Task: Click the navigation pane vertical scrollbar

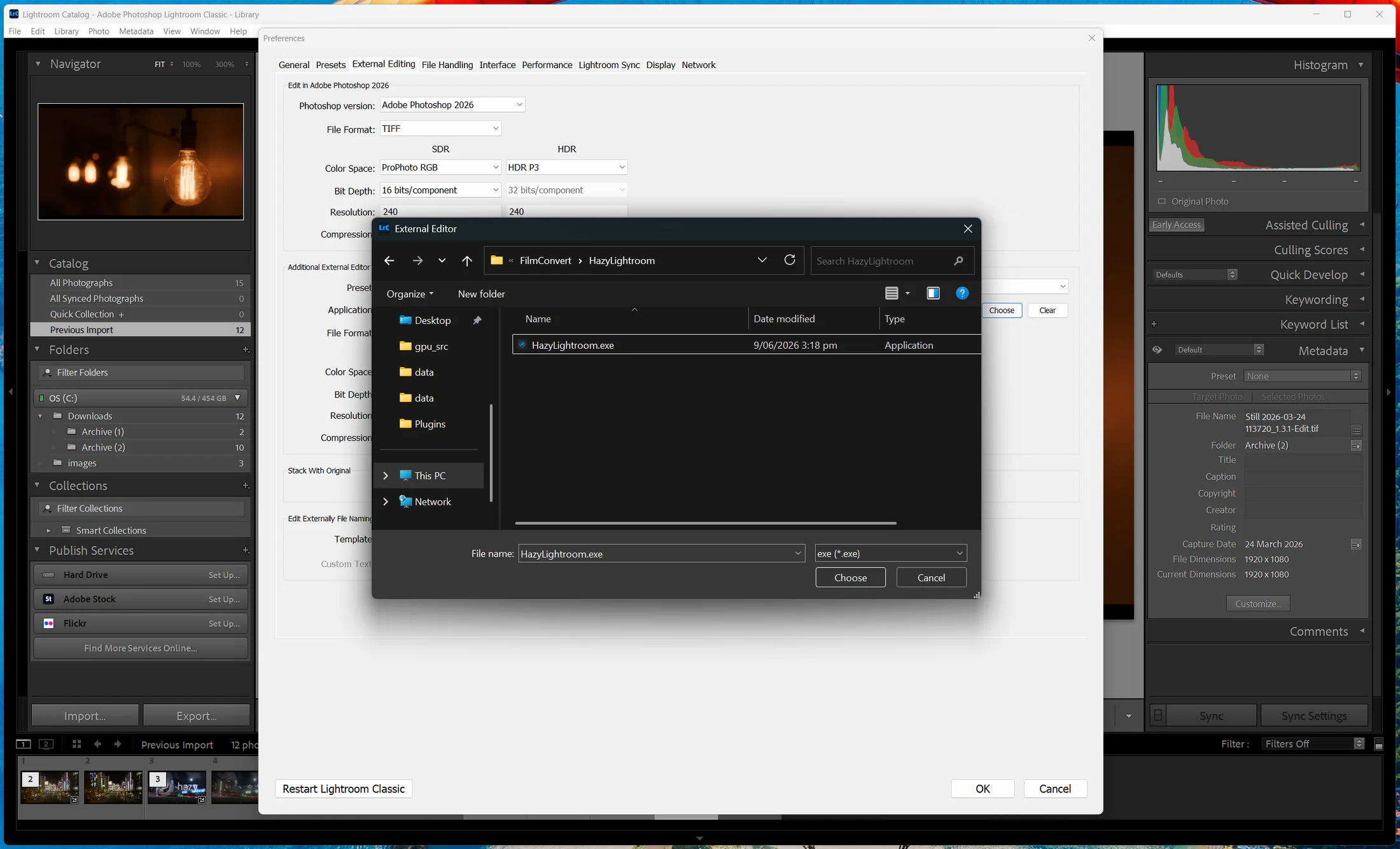Action: click(x=491, y=452)
